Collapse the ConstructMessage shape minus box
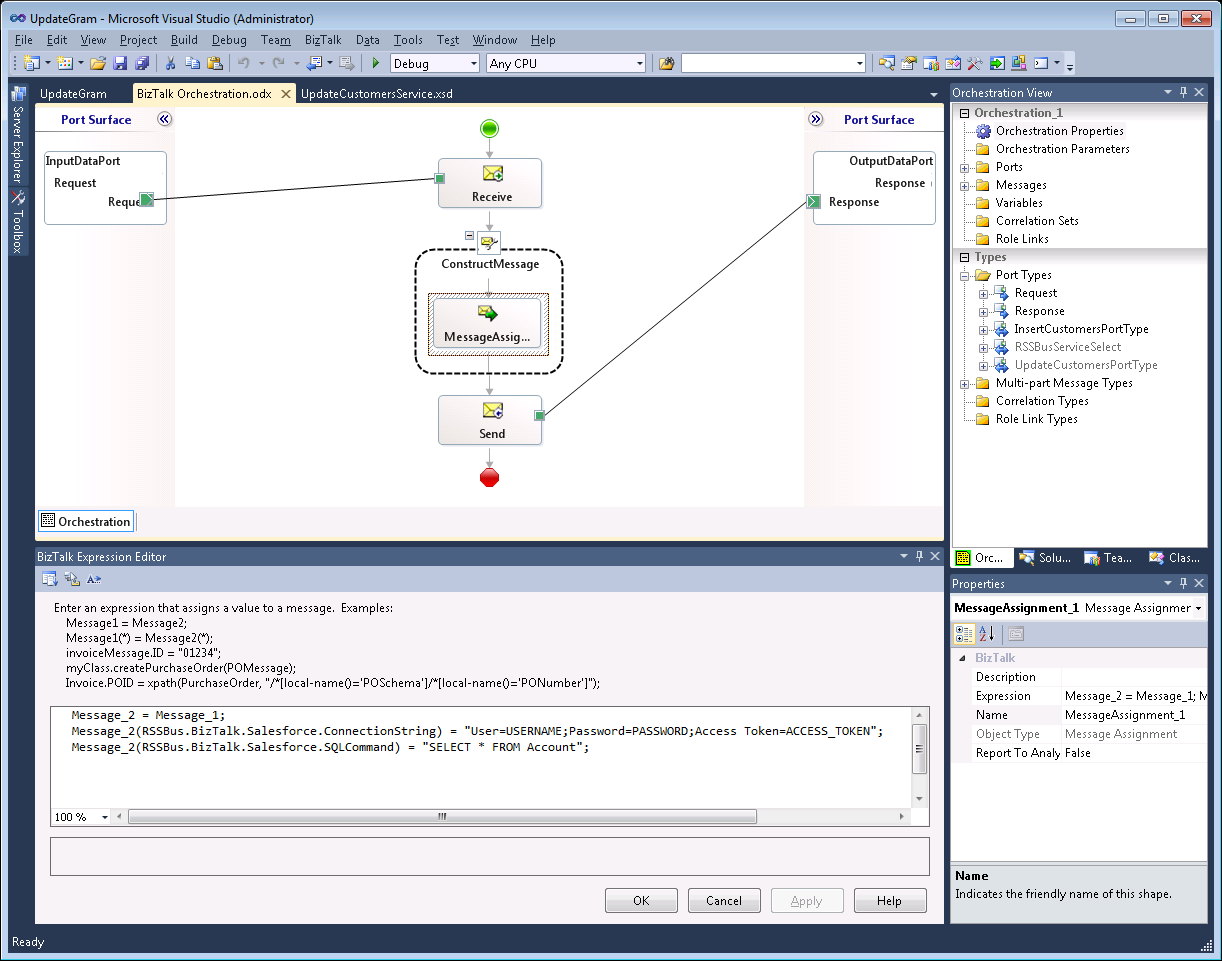The width and height of the screenshot is (1222, 961). point(469,235)
